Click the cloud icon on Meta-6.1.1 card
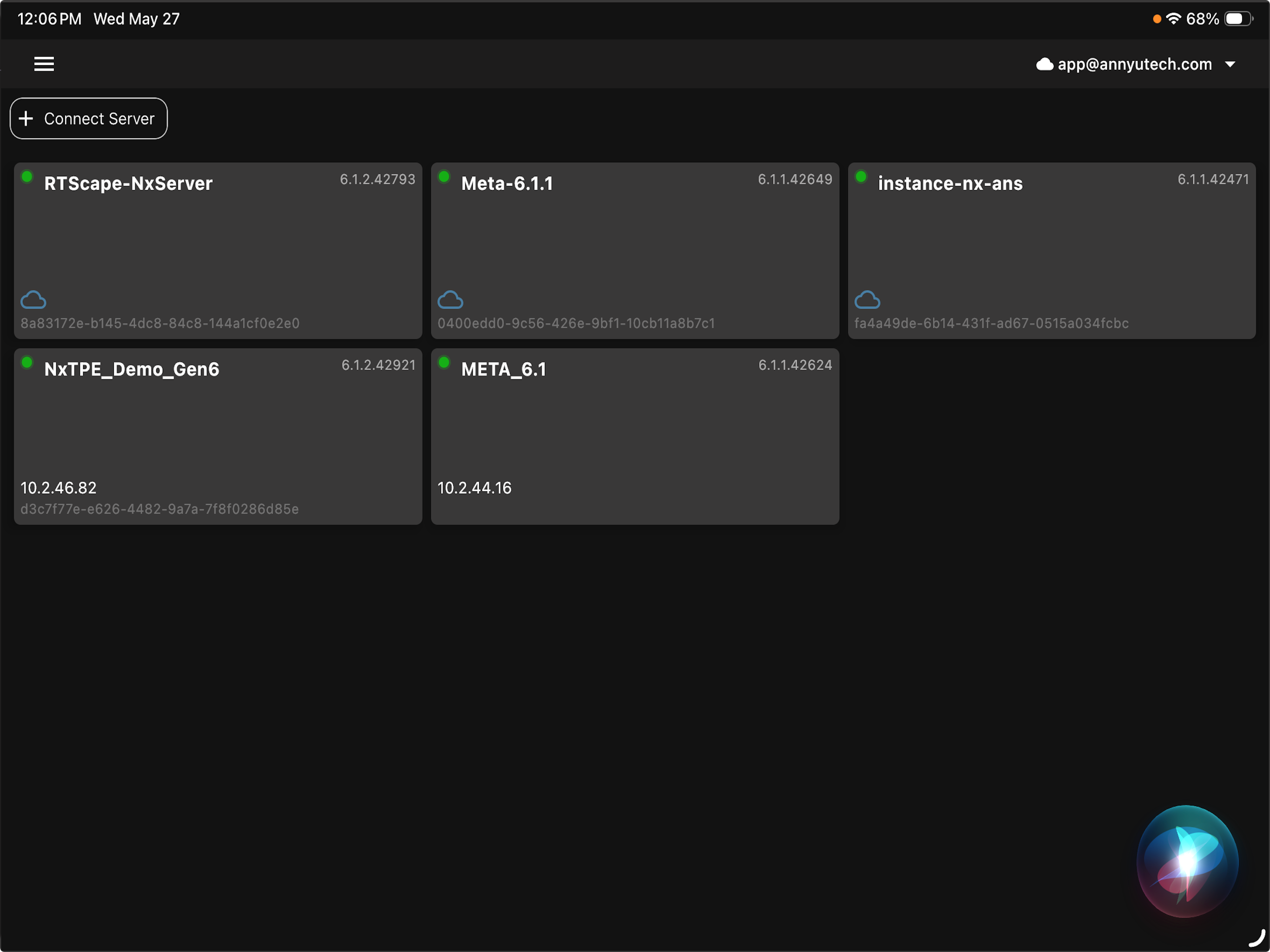The image size is (1270, 952). click(x=450, y=300)
